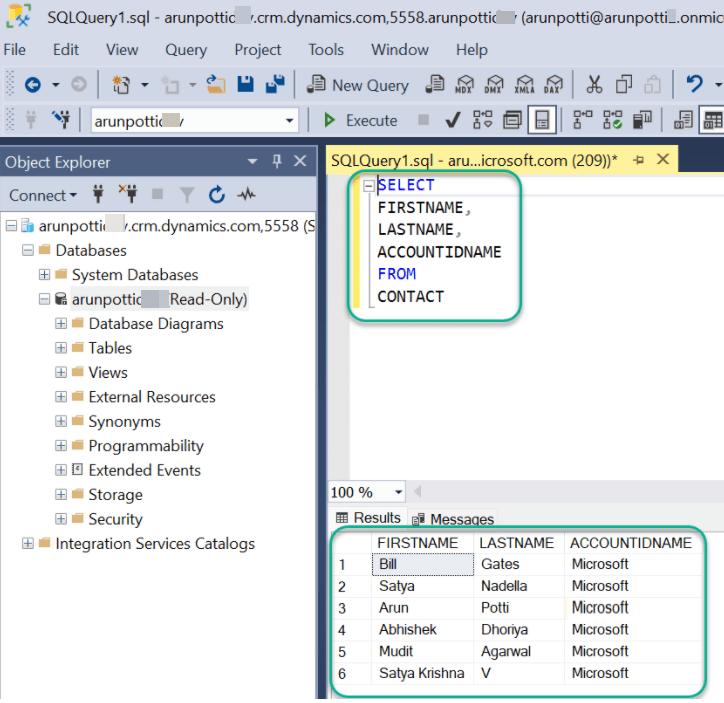Select the Security folder in Object Explorer
Viewport: 724px width, 703px height.
(115, 519)
